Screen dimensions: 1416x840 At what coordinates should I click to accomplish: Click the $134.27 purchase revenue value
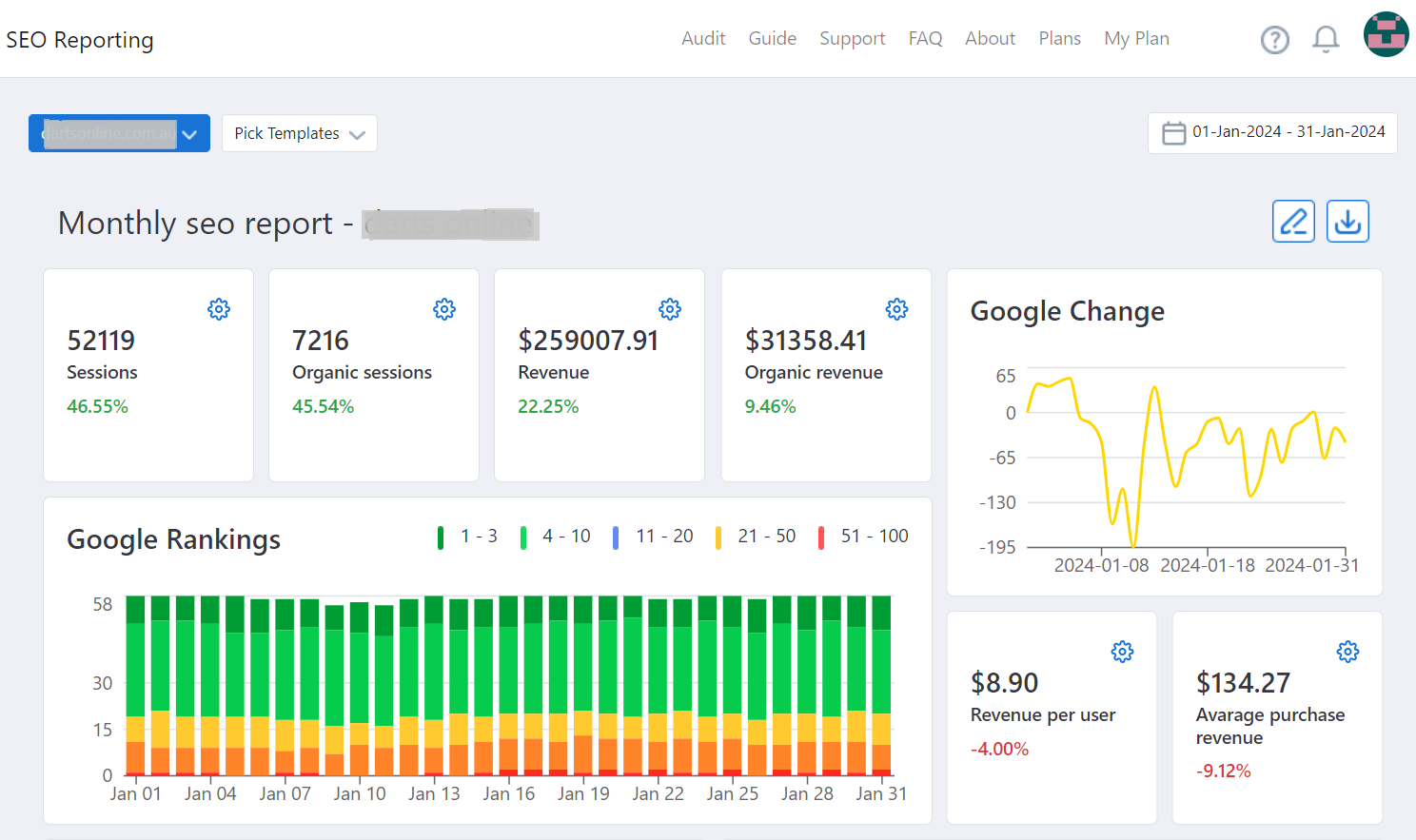pos(1243,682)
